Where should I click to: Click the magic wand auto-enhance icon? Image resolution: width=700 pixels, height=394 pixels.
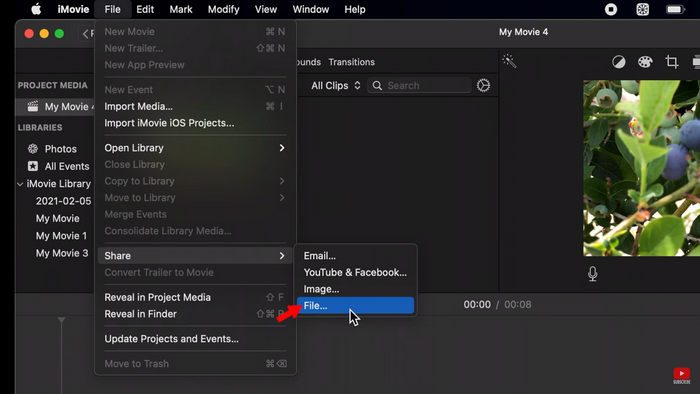509,61
